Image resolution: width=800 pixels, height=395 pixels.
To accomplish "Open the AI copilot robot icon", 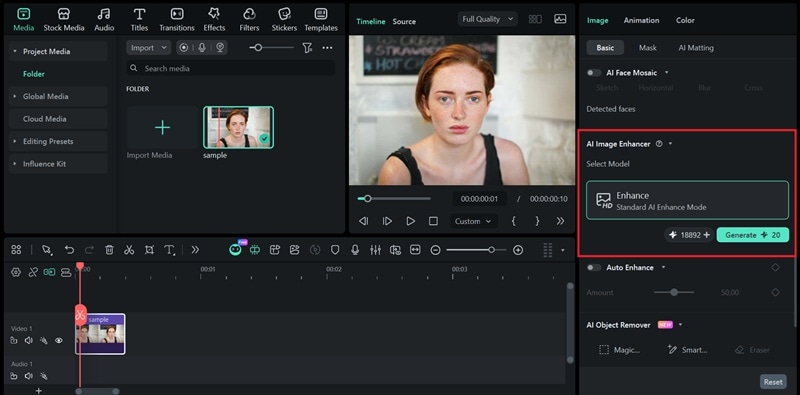I will (x=235, y=249).
